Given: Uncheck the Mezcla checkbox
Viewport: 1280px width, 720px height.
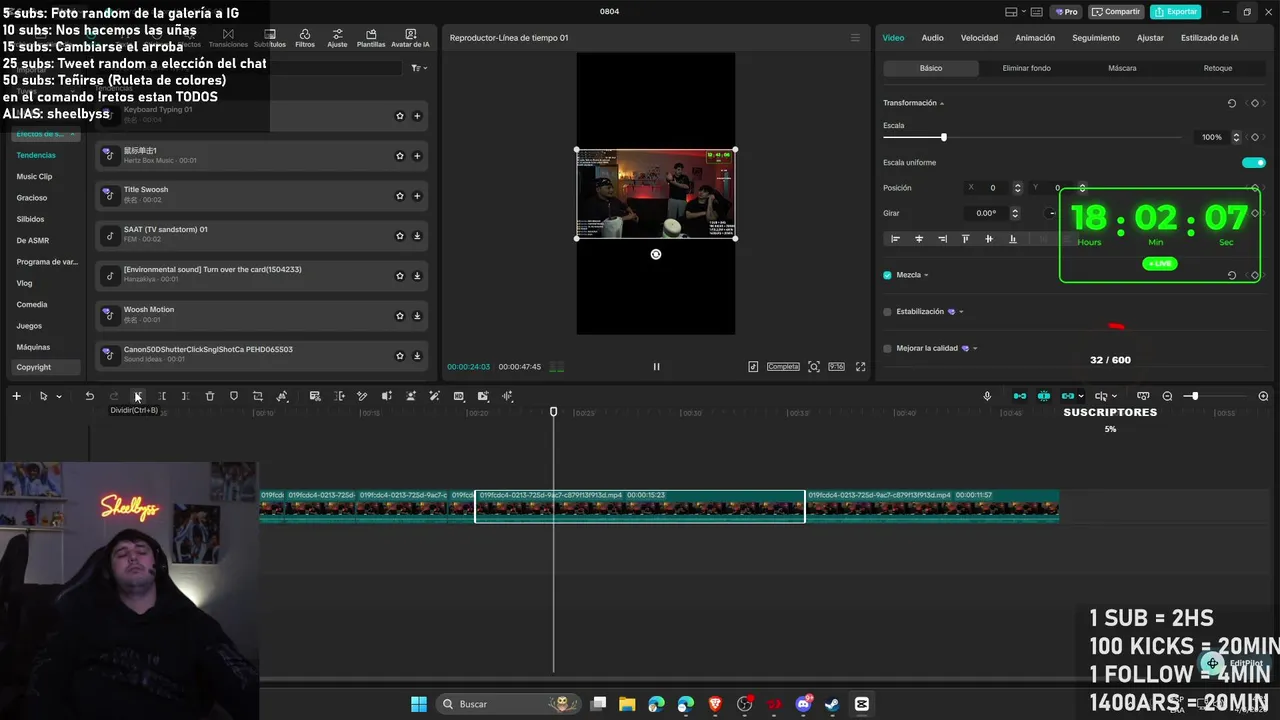Looking at the screenshot, I should pos(887,275).
